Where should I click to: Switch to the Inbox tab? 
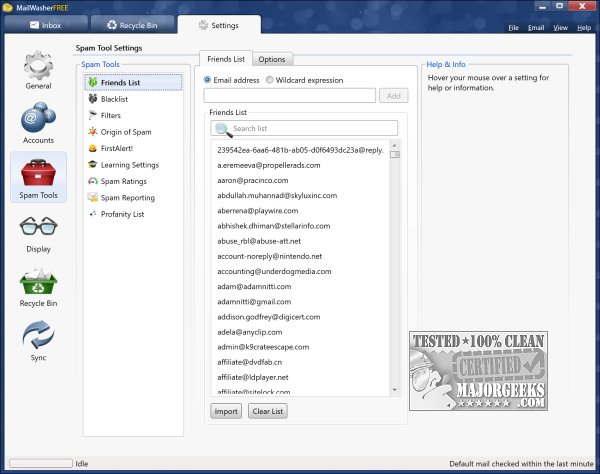point(46,25)
